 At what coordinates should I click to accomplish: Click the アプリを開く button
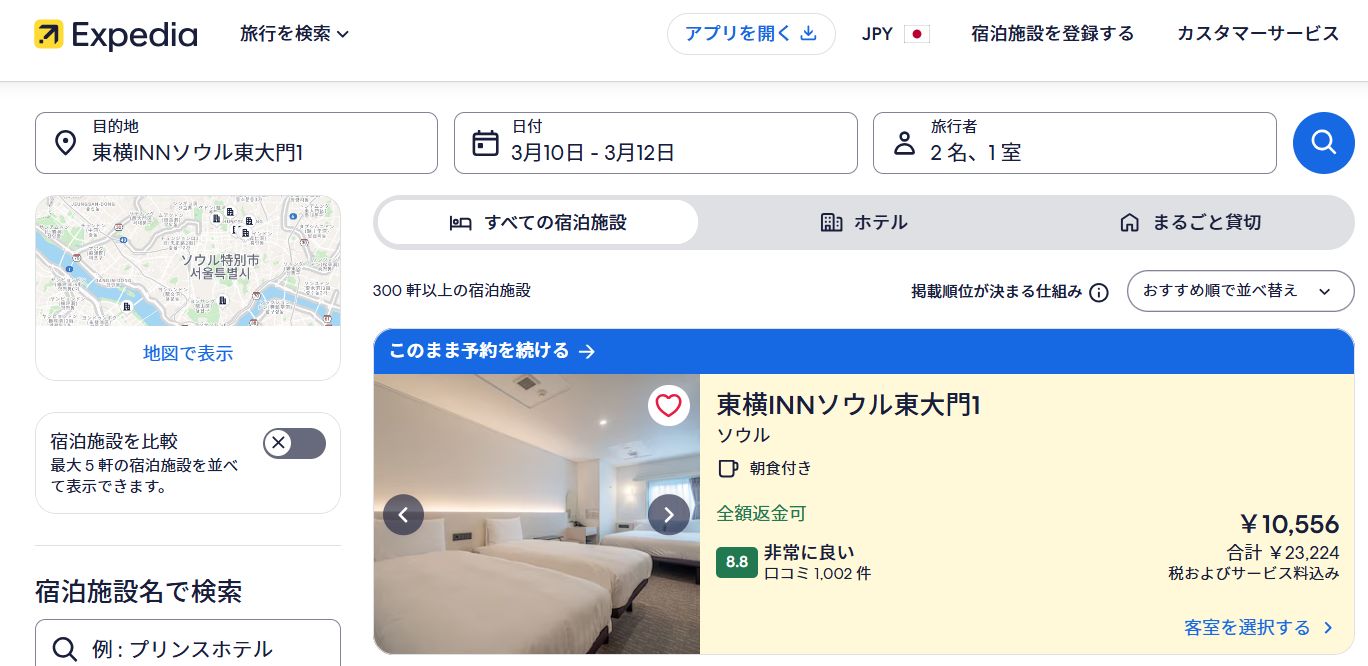pyautogui.click(x=751, y=33)
